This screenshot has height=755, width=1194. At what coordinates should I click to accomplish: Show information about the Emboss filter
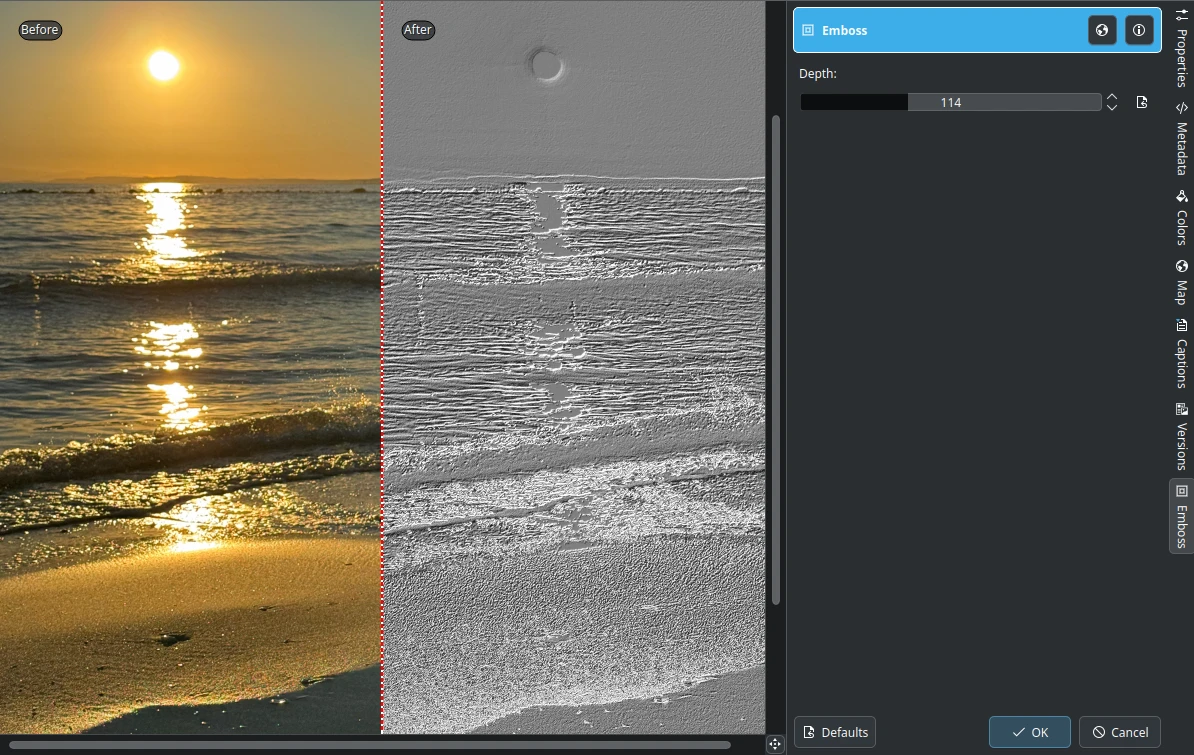[x=1139, y=30]
